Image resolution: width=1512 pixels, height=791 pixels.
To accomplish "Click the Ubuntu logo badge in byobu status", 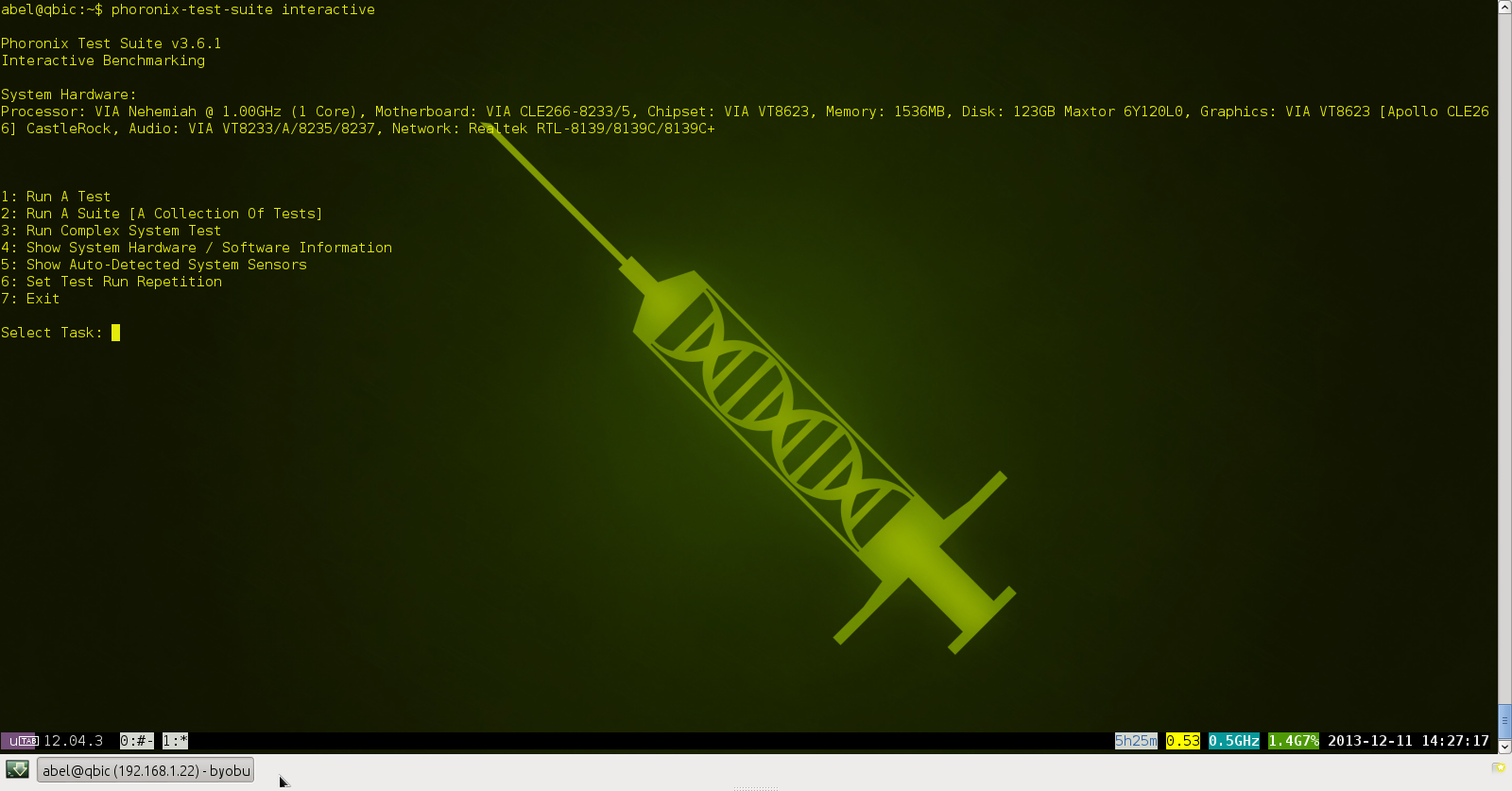I will point(20,741).
